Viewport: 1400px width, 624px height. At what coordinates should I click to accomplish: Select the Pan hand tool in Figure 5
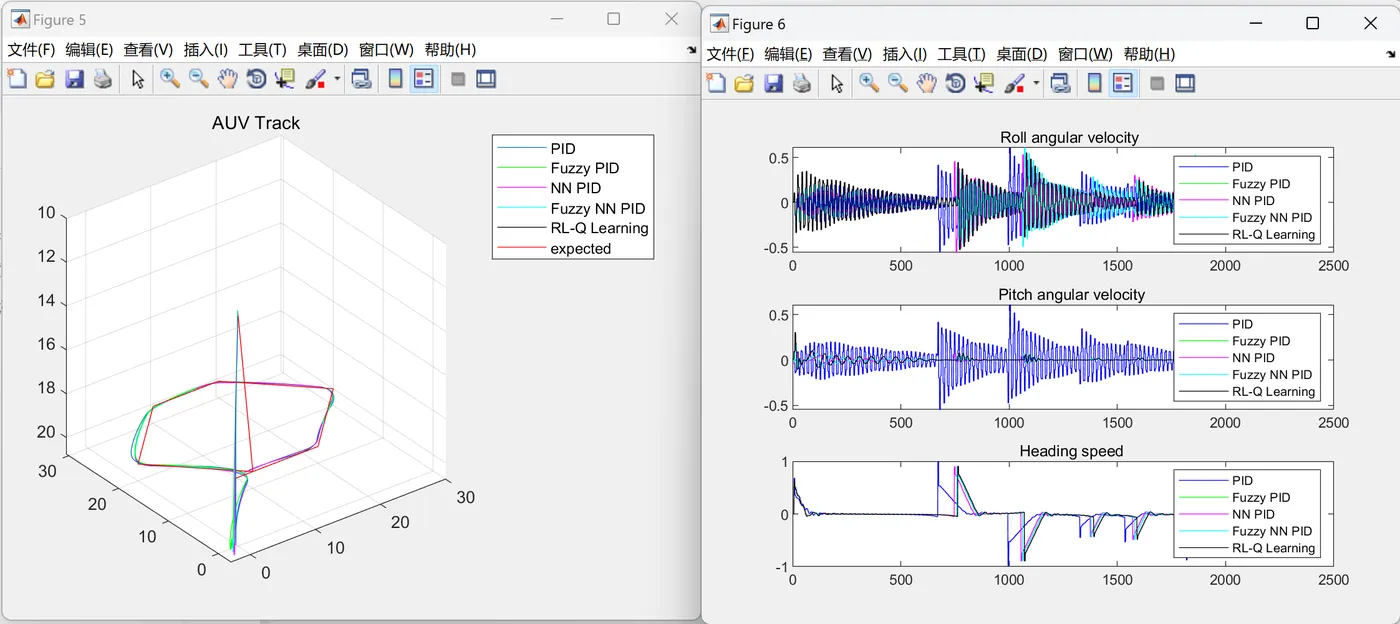point(228,79)
